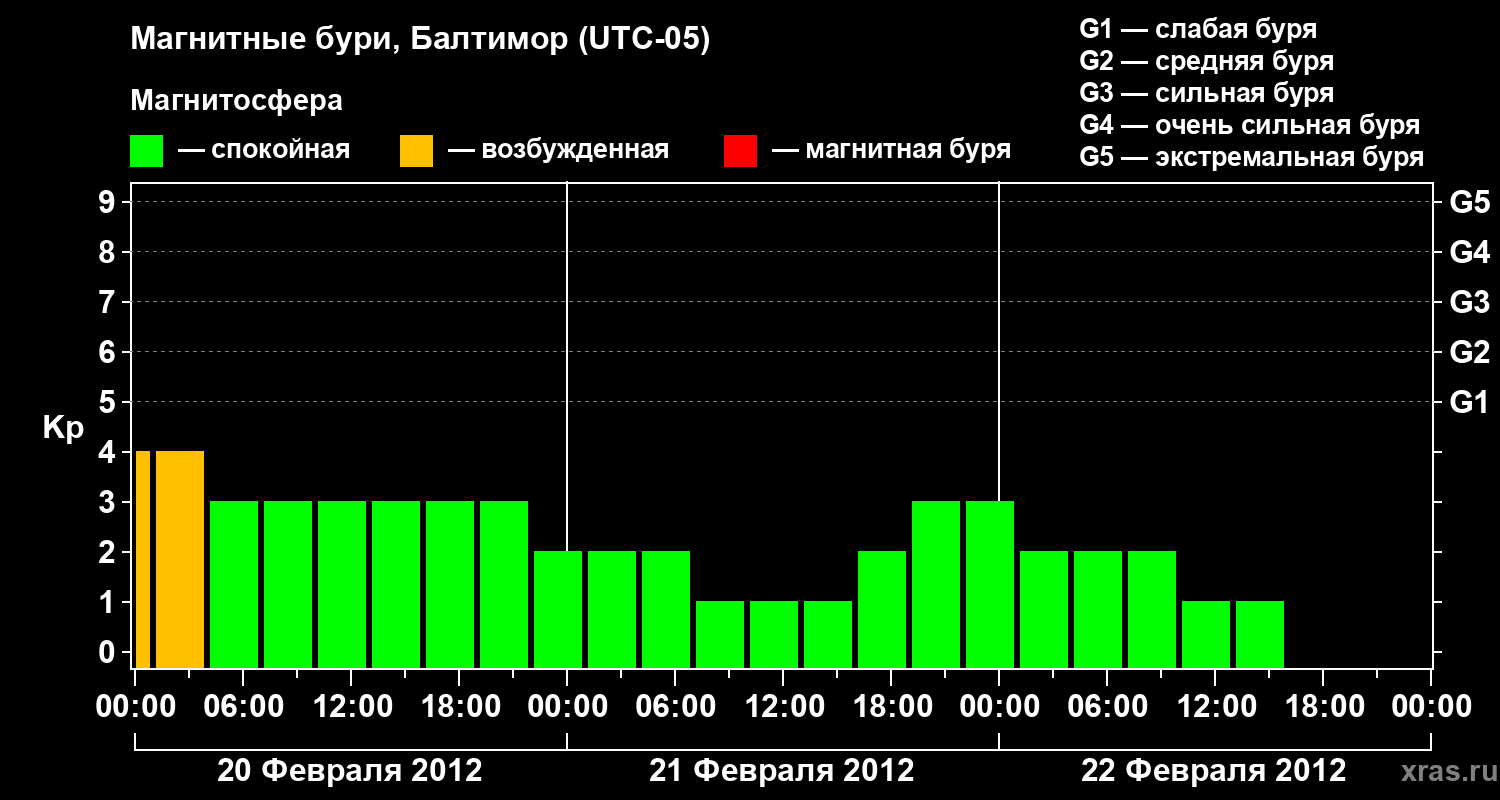Click the first green Kp 3 bar at 06:00, 20 Февраля
1500x800 pixels.
click(234, 584)
